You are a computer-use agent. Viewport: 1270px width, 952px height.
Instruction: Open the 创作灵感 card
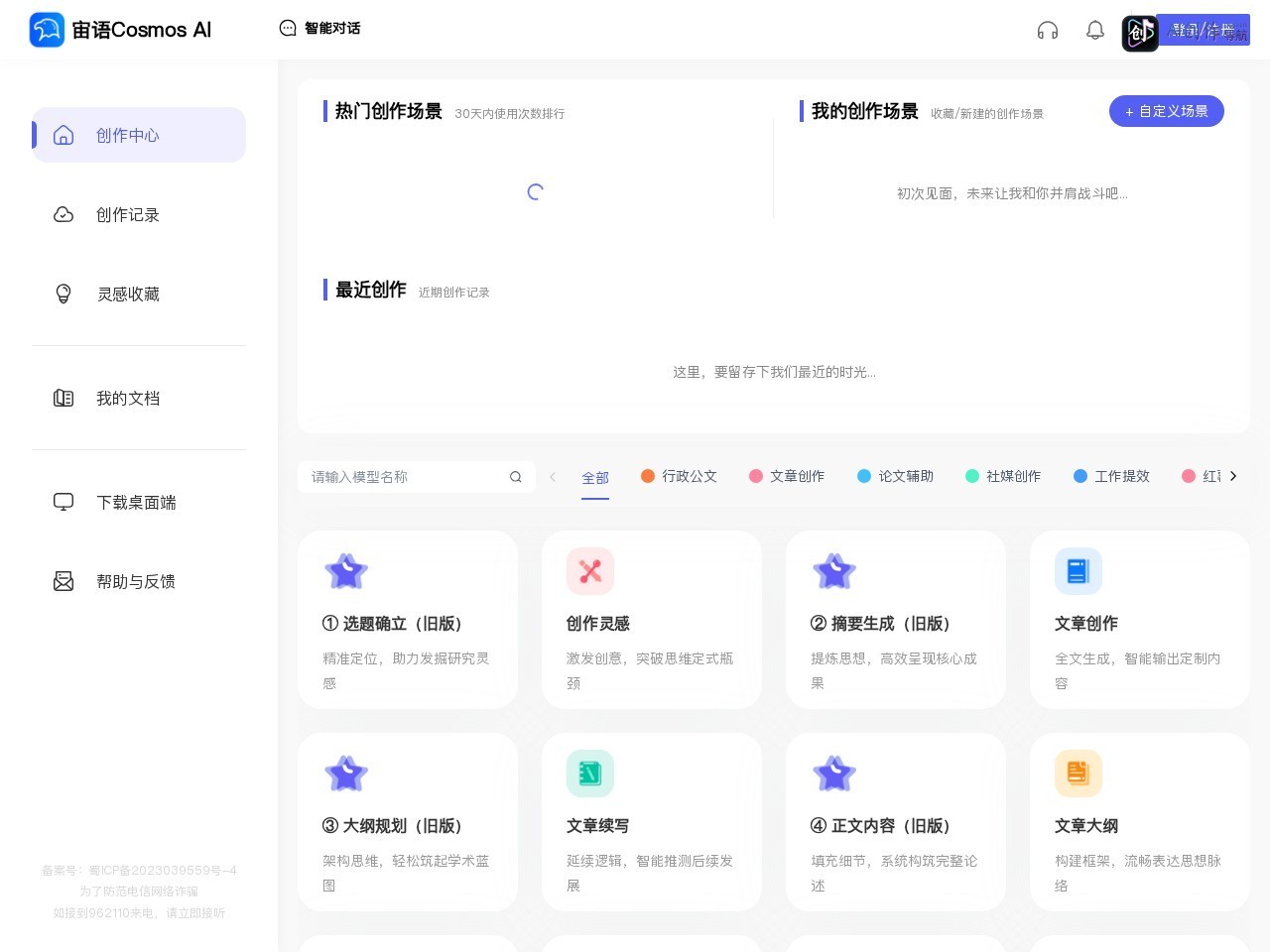(x=652, y=620)
